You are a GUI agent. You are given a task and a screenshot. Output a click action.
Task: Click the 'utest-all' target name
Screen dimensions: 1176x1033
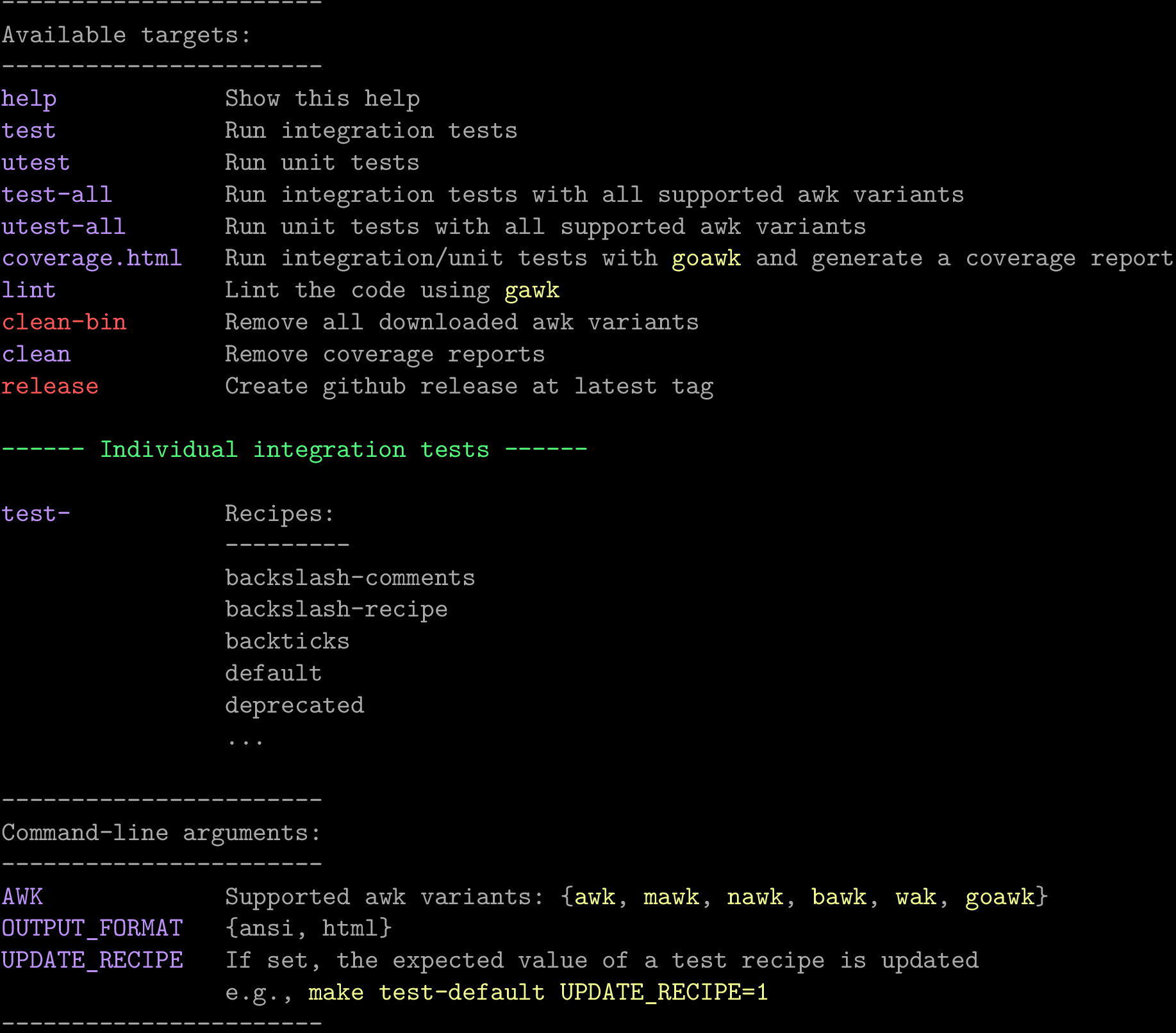coord(63,227)
